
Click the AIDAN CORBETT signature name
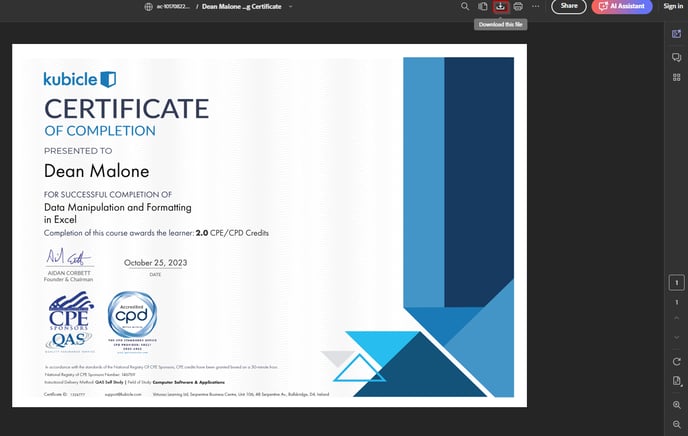(x=69, y=273)
